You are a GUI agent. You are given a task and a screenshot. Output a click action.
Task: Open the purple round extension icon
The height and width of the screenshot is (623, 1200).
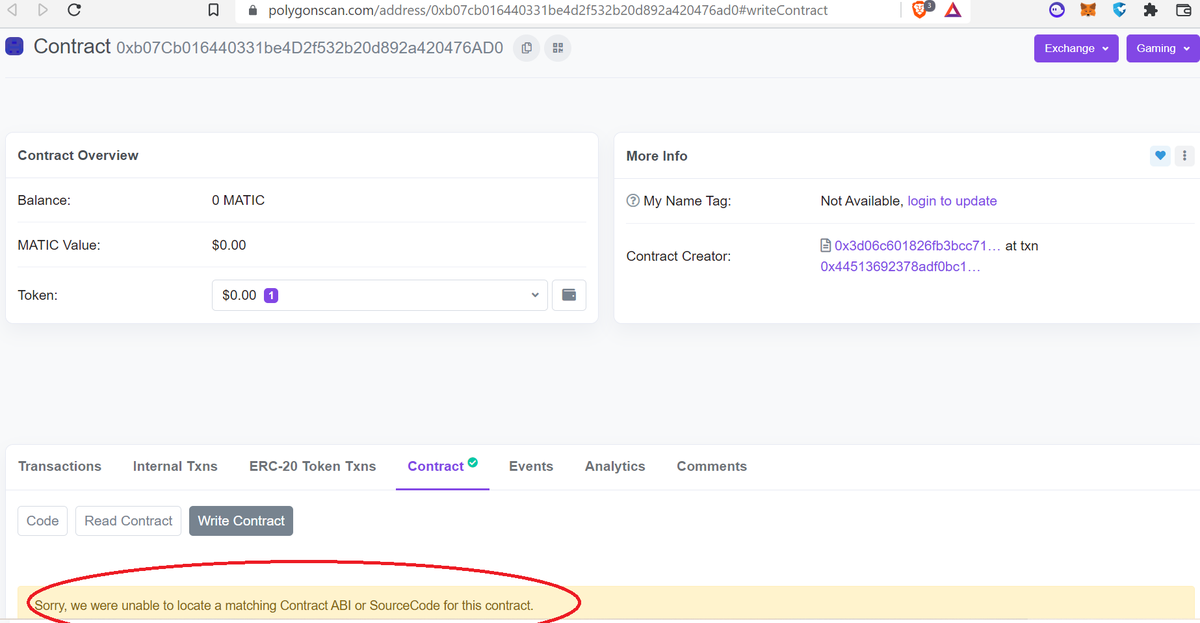coord(1057,11)
